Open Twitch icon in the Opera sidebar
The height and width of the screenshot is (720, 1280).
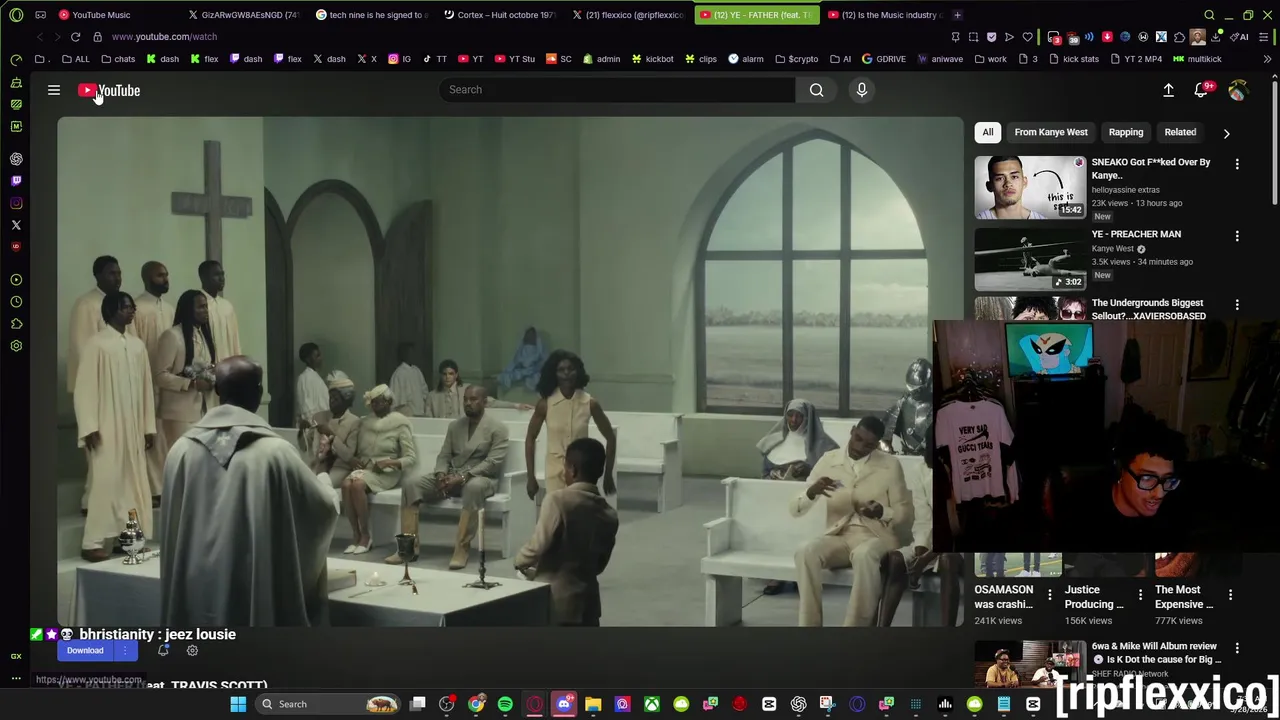point(16,181)
